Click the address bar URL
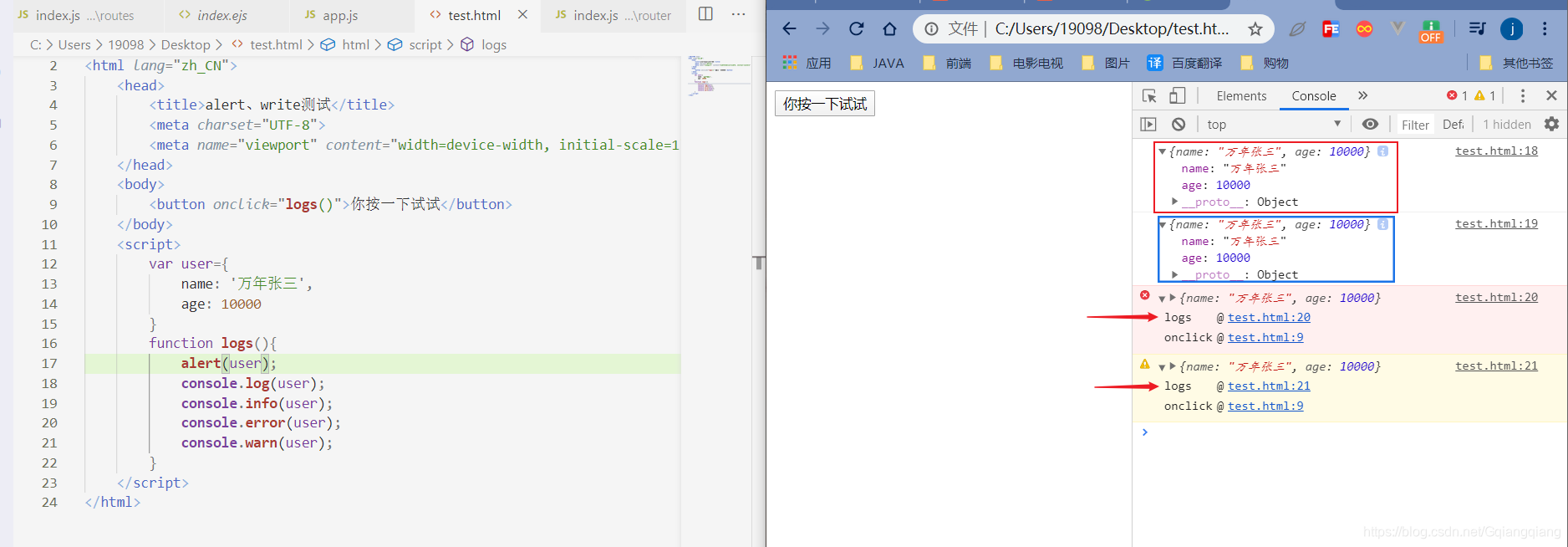The width and height of the screenshot is (1568, 547). pyautogui.click(x=1112, y=29)
